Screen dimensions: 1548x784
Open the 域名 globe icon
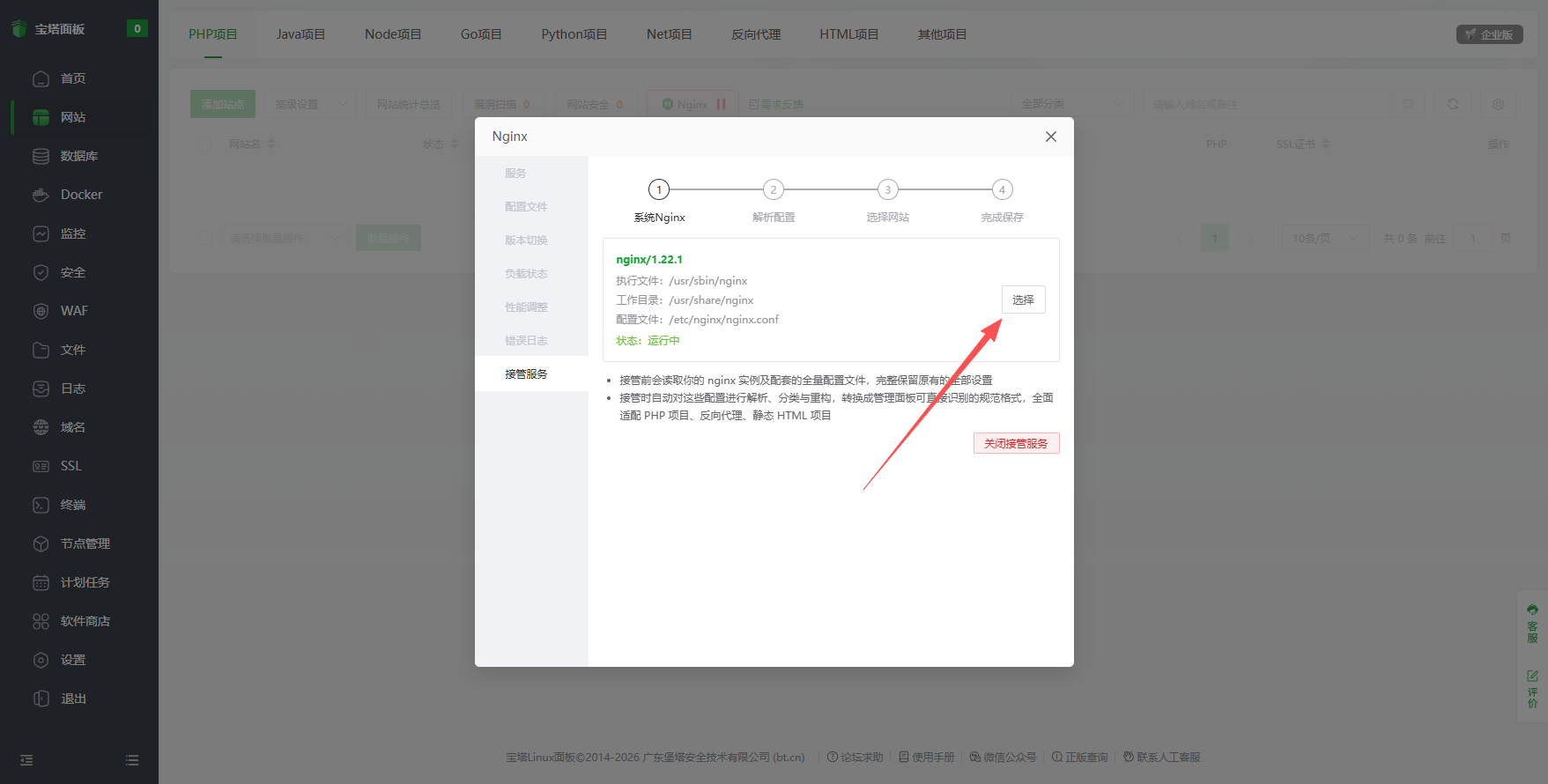click(x=41, y=427)
